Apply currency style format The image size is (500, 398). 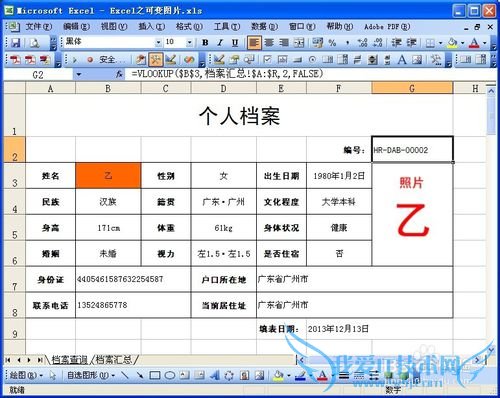pos(317,43)
